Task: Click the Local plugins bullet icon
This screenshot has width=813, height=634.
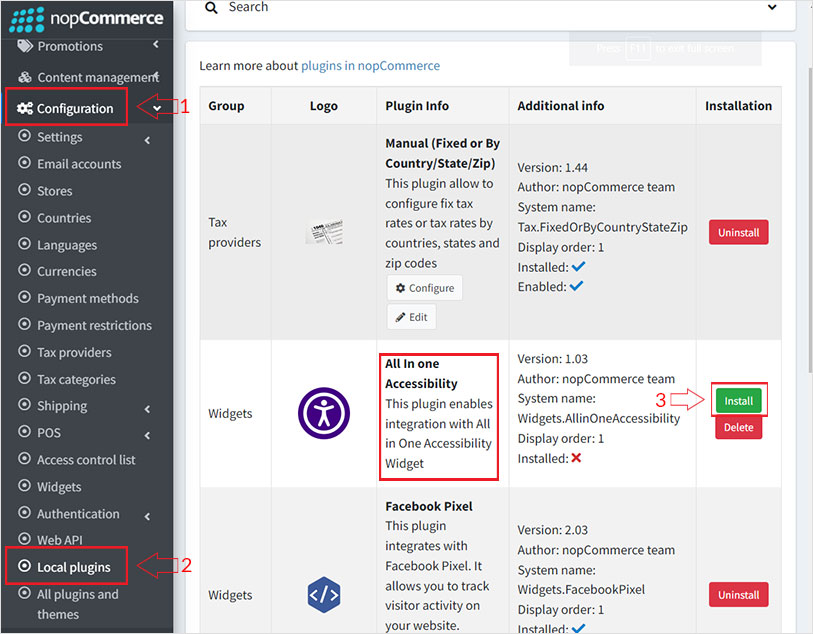Action: pos(24,566)
